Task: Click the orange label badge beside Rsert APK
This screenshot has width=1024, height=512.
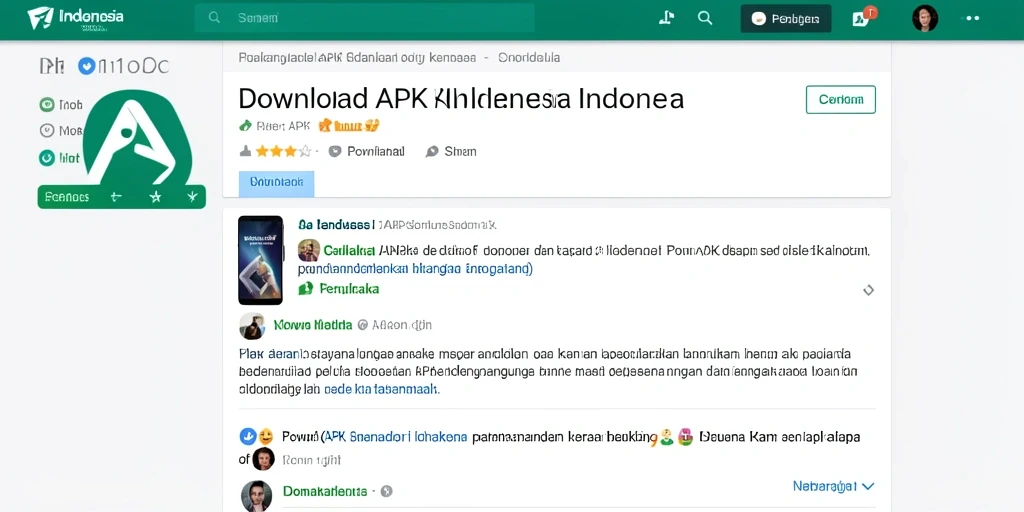Action: pyautogui.click(x=349, y=125)
